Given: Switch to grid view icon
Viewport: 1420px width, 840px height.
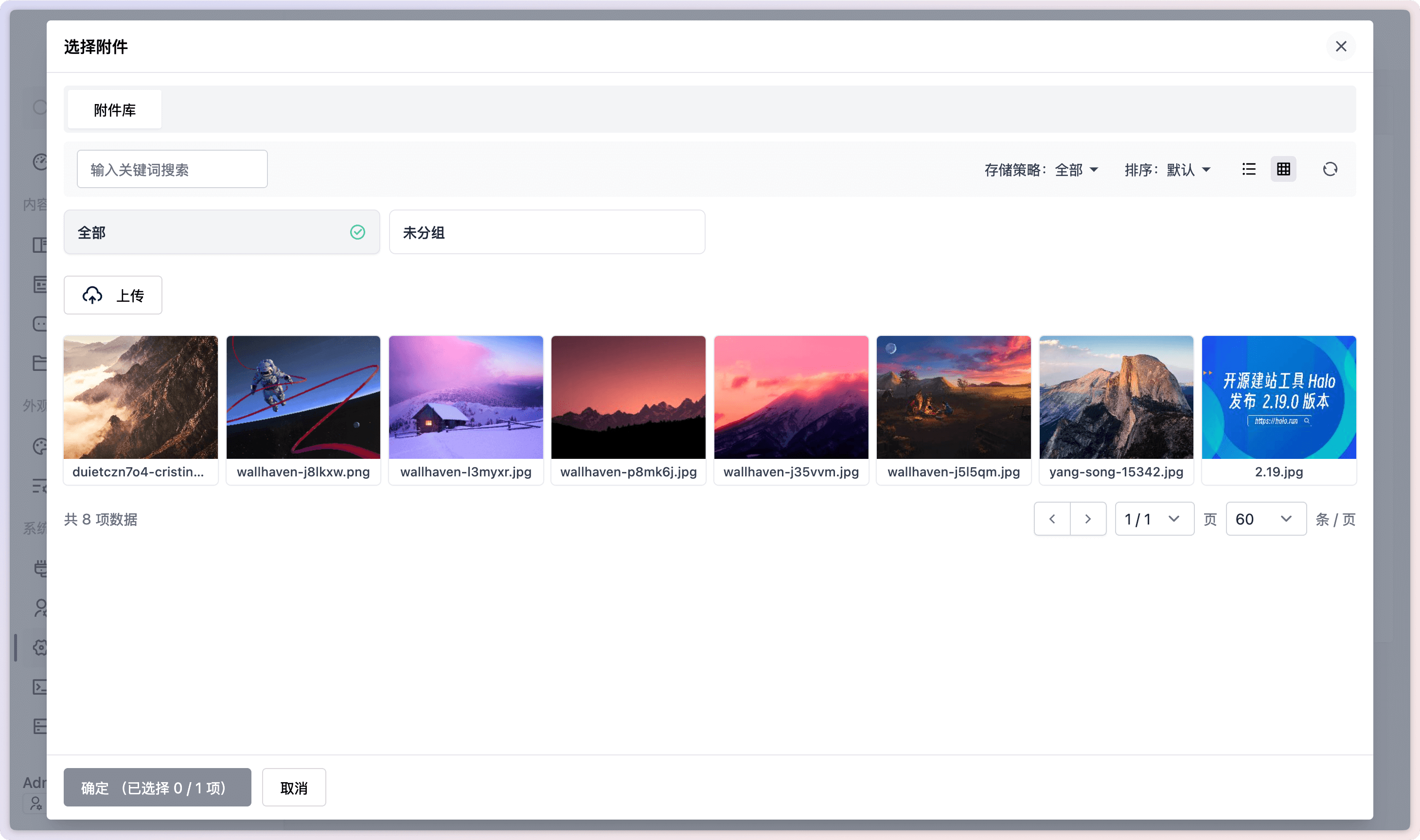Looking at the screenshot, I should click(x=1283, y=169).
